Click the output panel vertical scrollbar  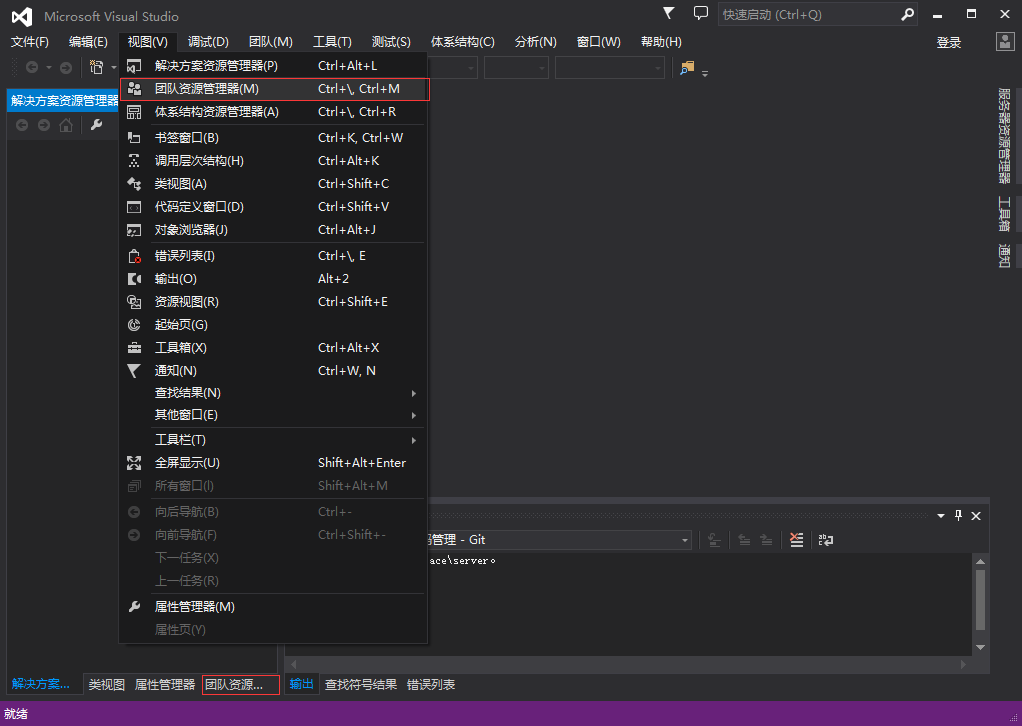[980, 600]
